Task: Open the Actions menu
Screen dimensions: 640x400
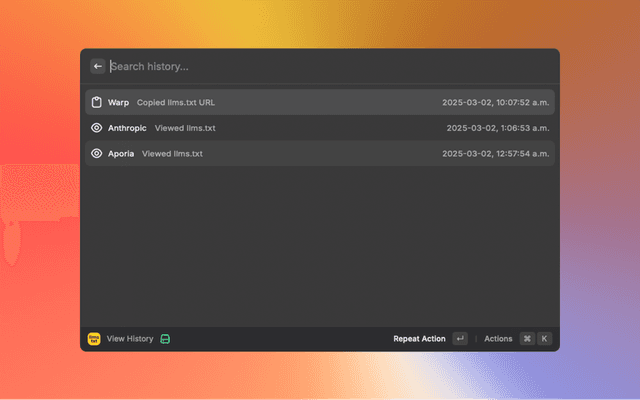Action: (x=498, y=339)
